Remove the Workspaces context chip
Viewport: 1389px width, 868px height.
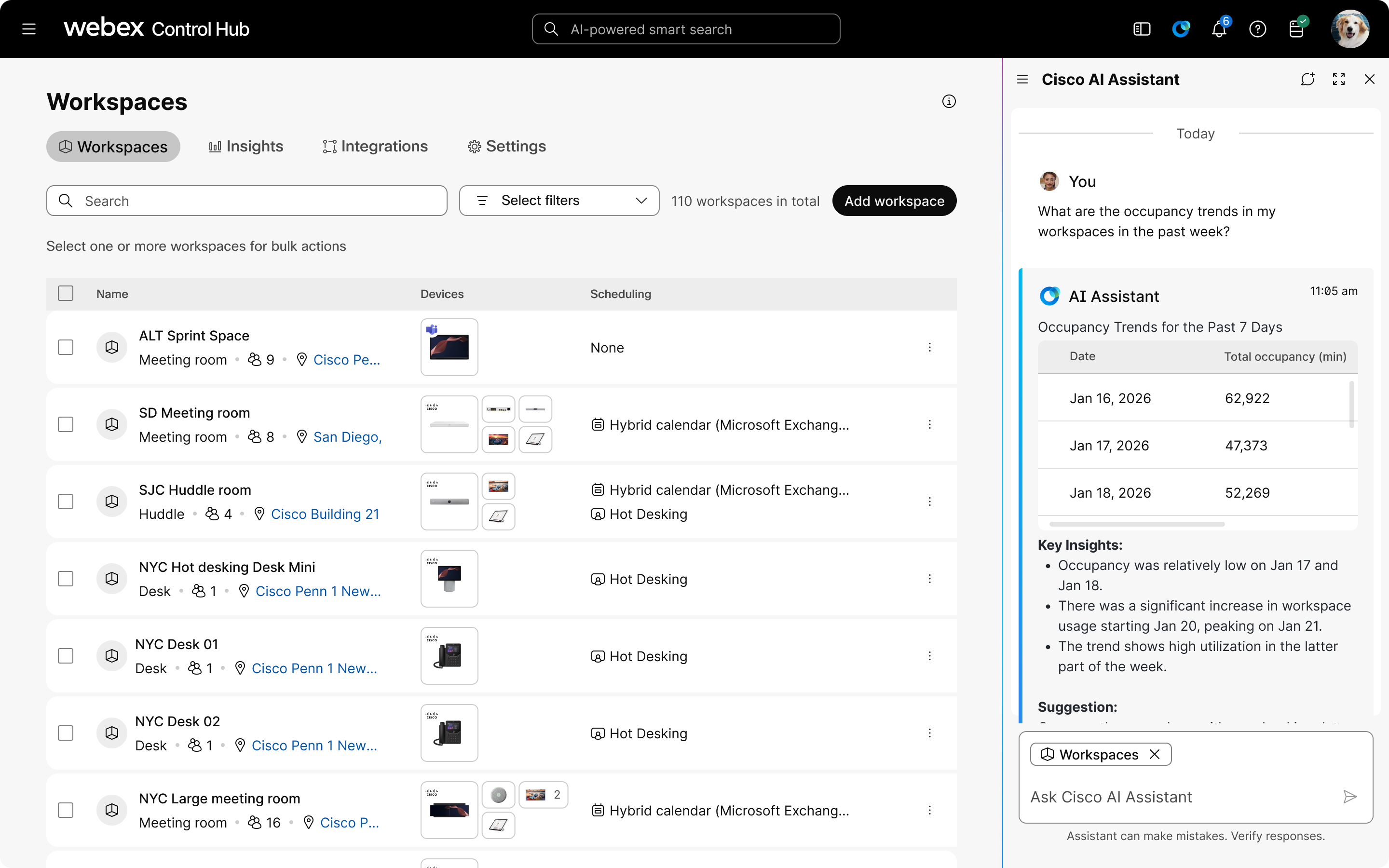click(x=1154, y=754)
